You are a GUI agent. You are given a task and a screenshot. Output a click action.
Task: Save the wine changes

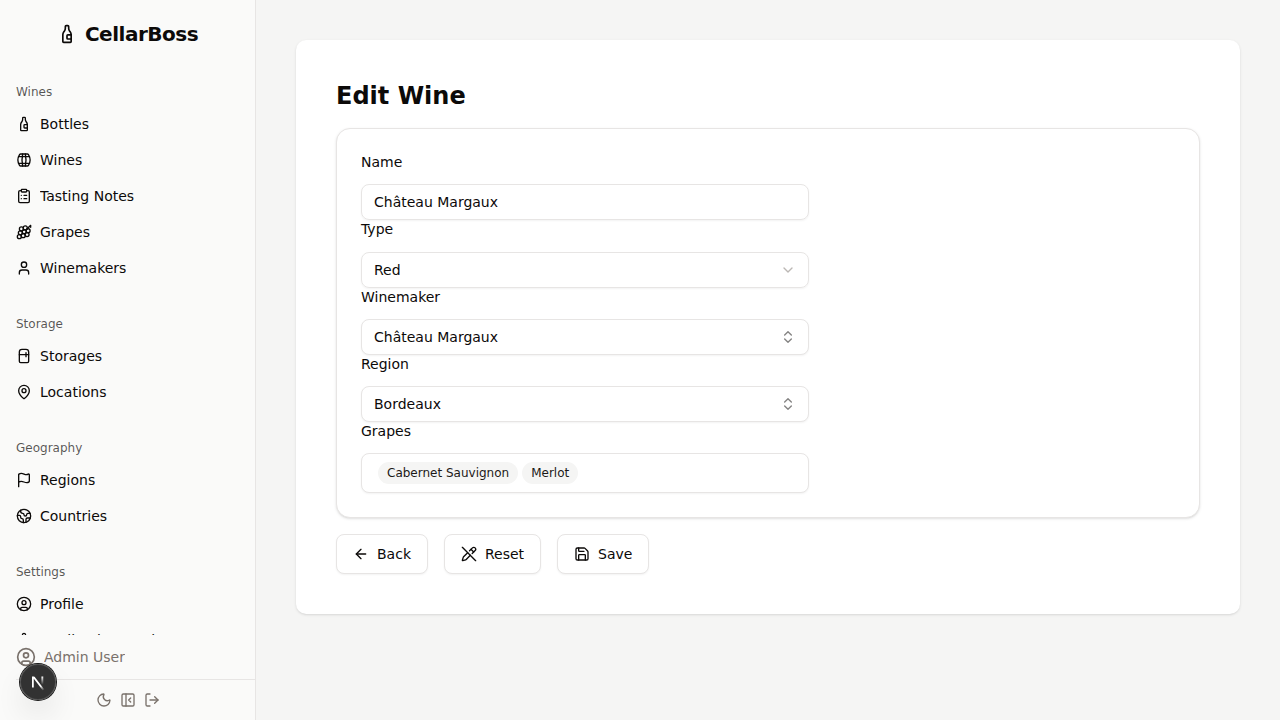(x=602, y=554)
